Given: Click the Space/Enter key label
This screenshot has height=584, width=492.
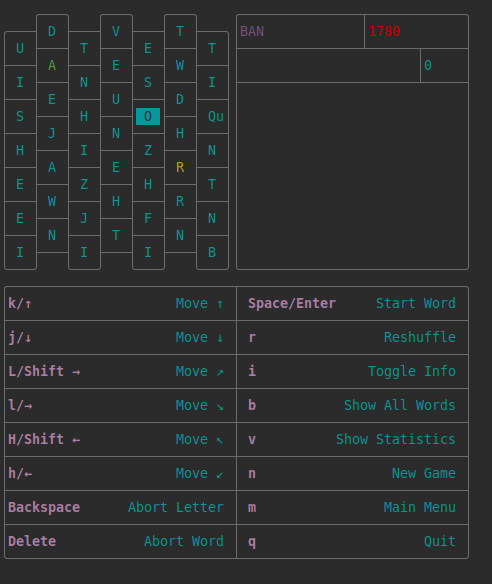Looking at the screenshot, I should (292, 303).
